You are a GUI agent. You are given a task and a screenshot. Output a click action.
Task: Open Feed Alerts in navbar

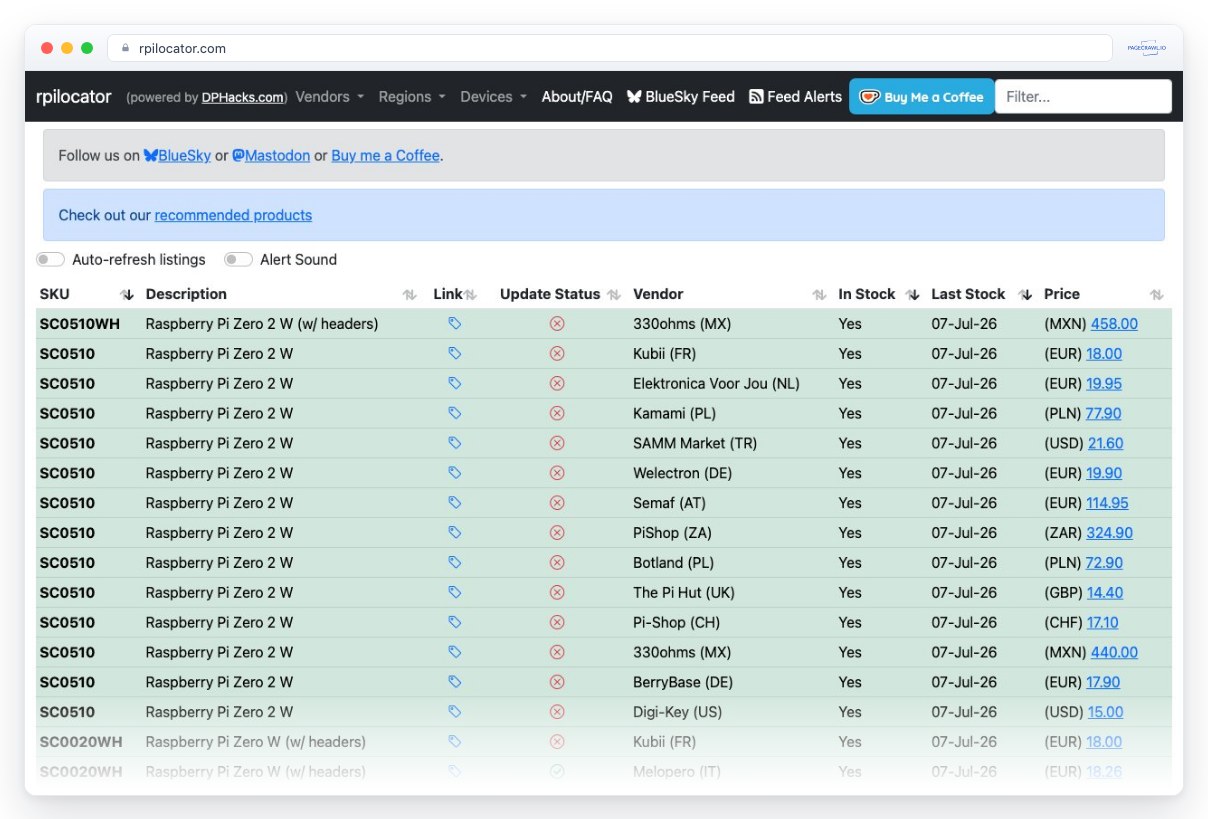(796, 97)
